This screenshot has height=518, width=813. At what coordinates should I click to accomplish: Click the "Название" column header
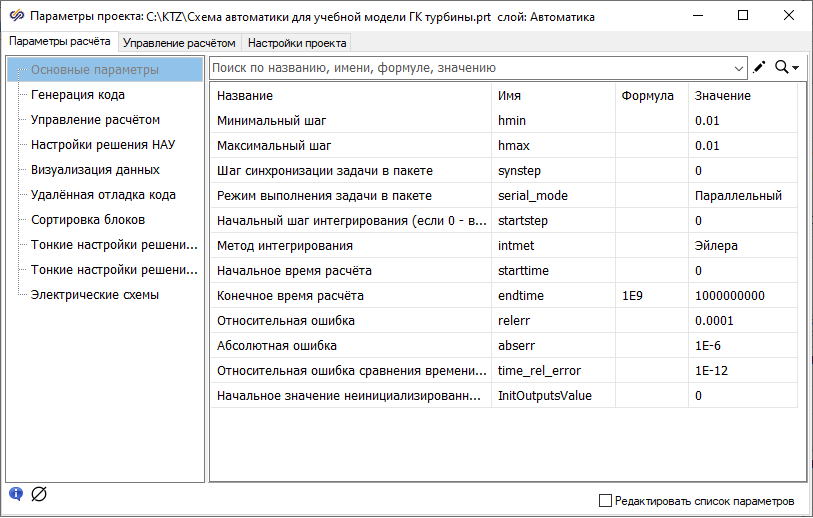[x=245, y=95]
